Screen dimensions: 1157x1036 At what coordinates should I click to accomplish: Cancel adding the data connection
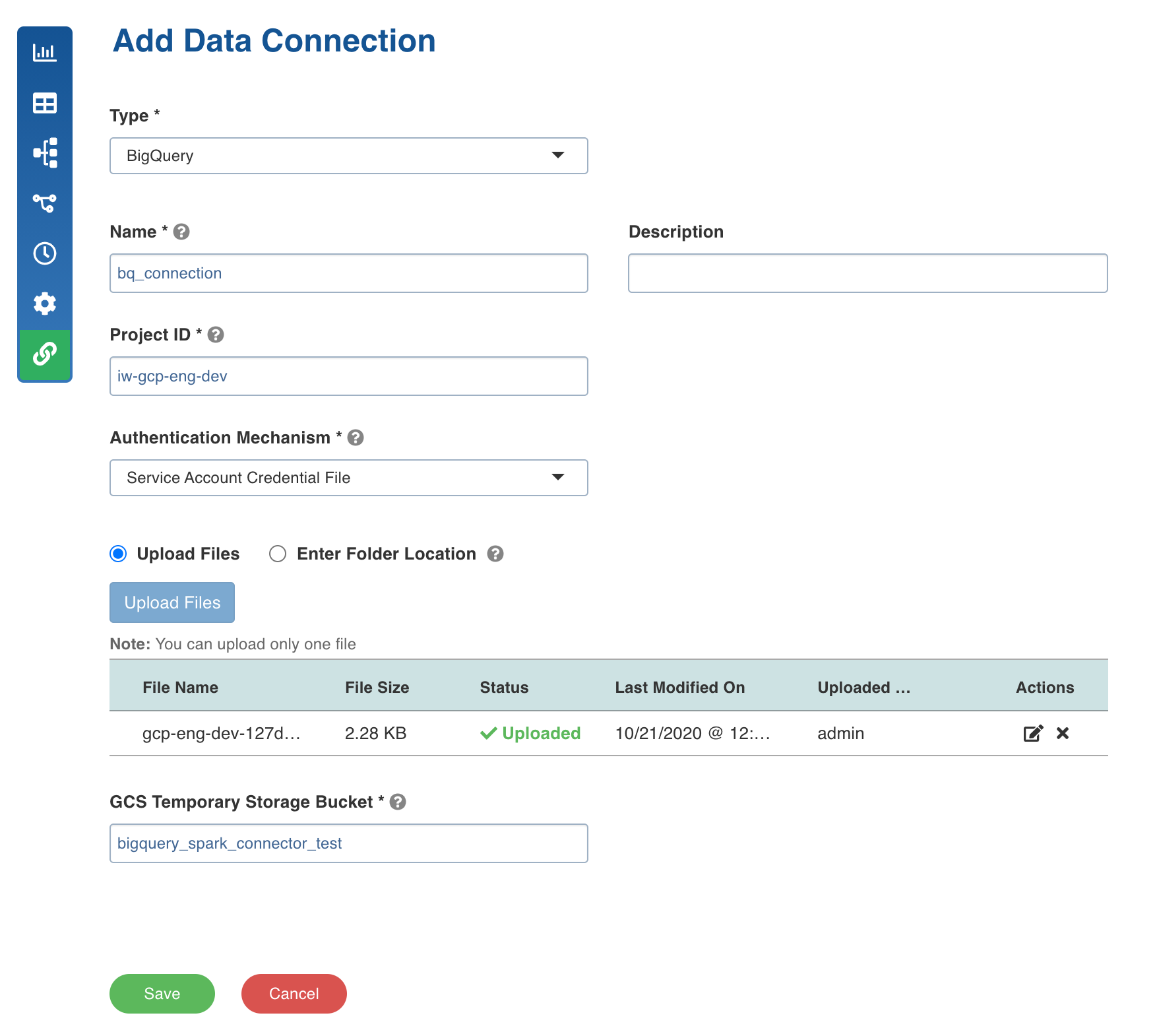click(x=294, y=994)
